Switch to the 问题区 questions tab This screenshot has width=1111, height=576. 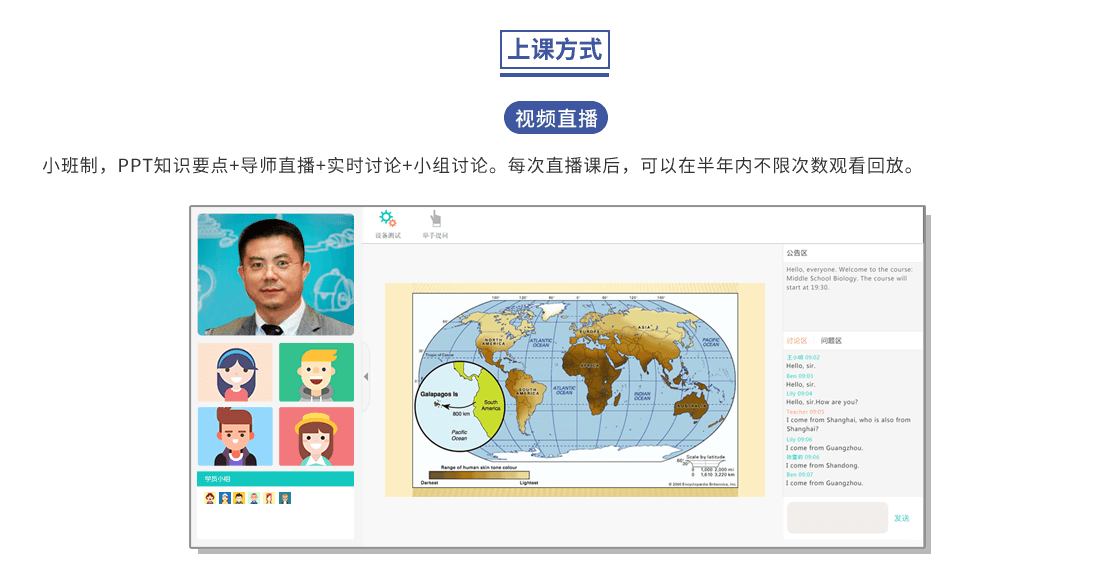point(831,341)
